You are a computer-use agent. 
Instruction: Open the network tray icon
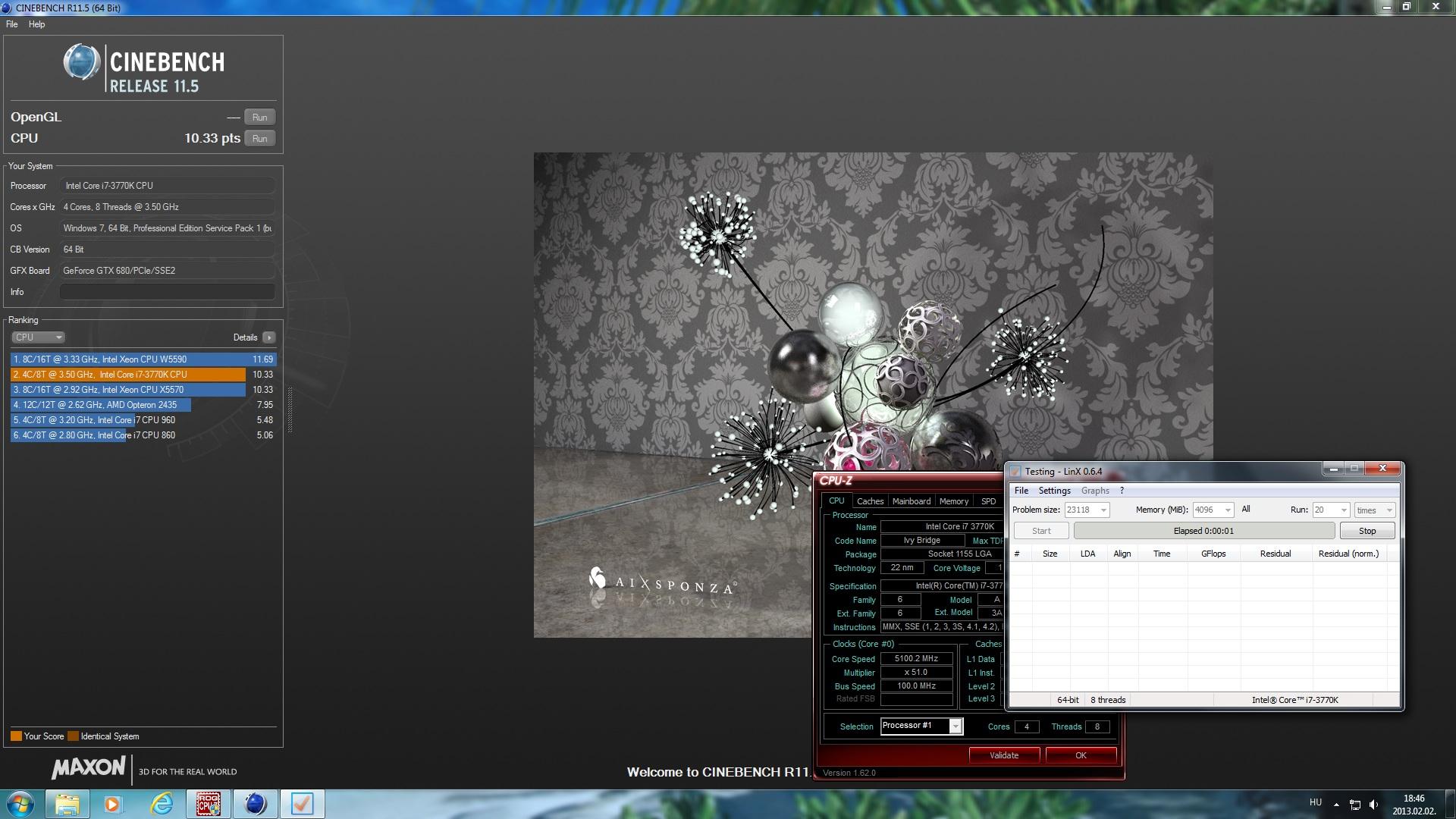(1355, 805)
